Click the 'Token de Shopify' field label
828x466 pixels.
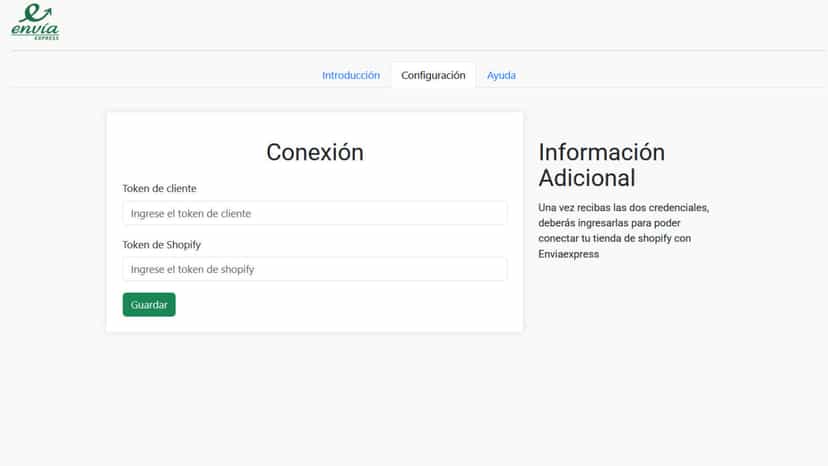coord(162,245)
